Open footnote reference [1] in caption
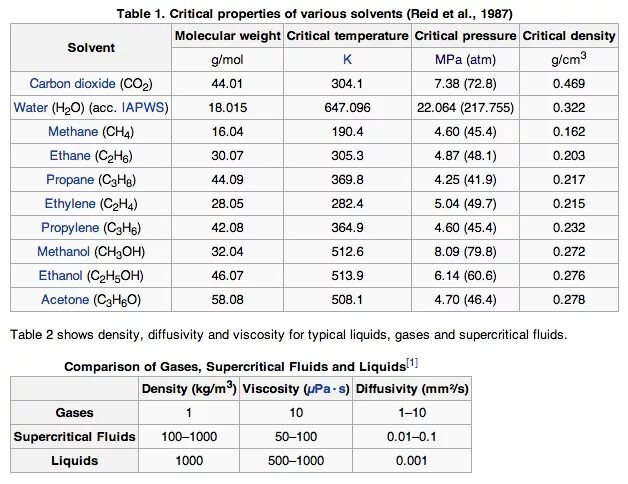 point(412,363)
